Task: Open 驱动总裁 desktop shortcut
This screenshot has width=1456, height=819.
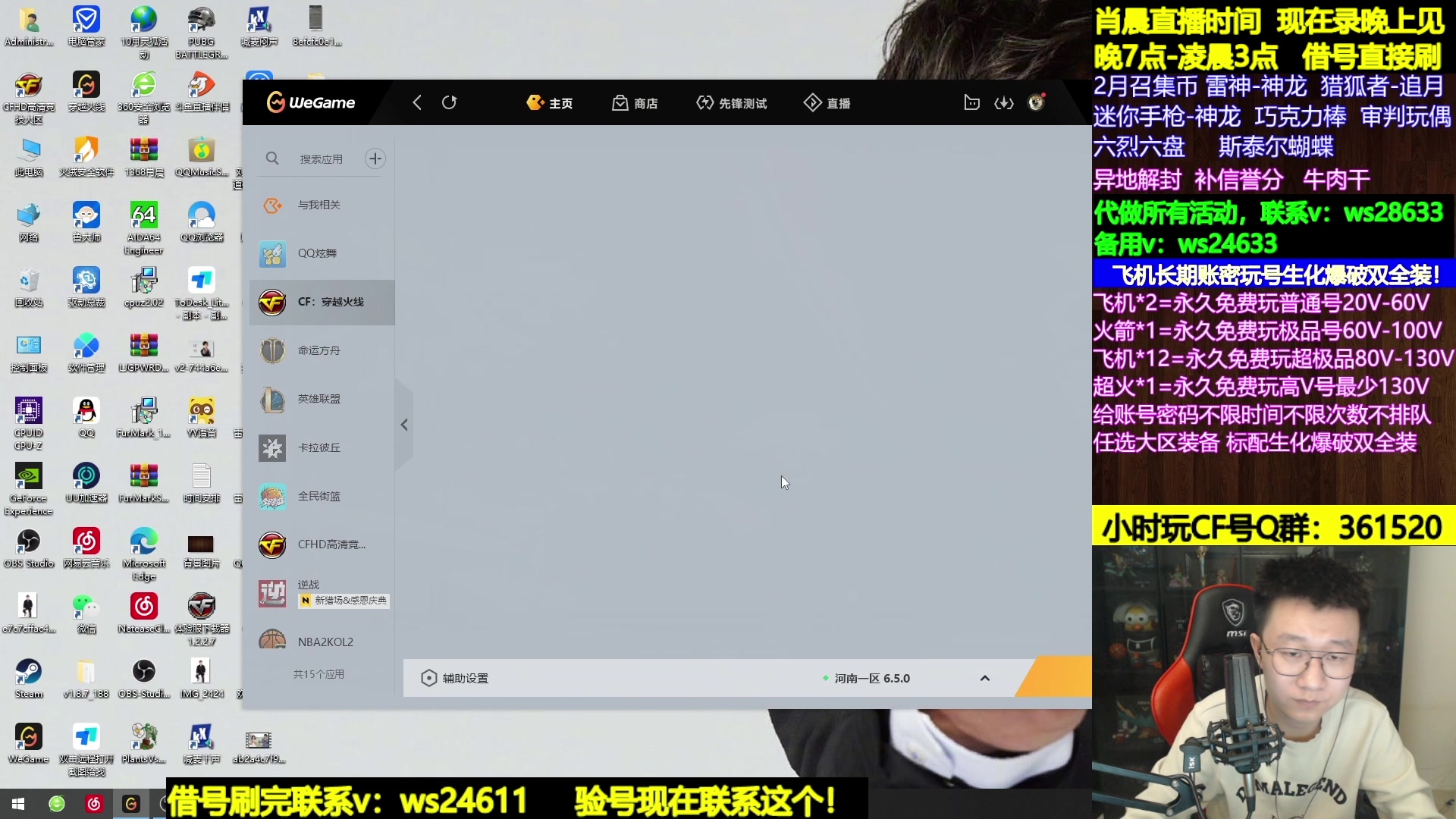Action: (86, 287)
